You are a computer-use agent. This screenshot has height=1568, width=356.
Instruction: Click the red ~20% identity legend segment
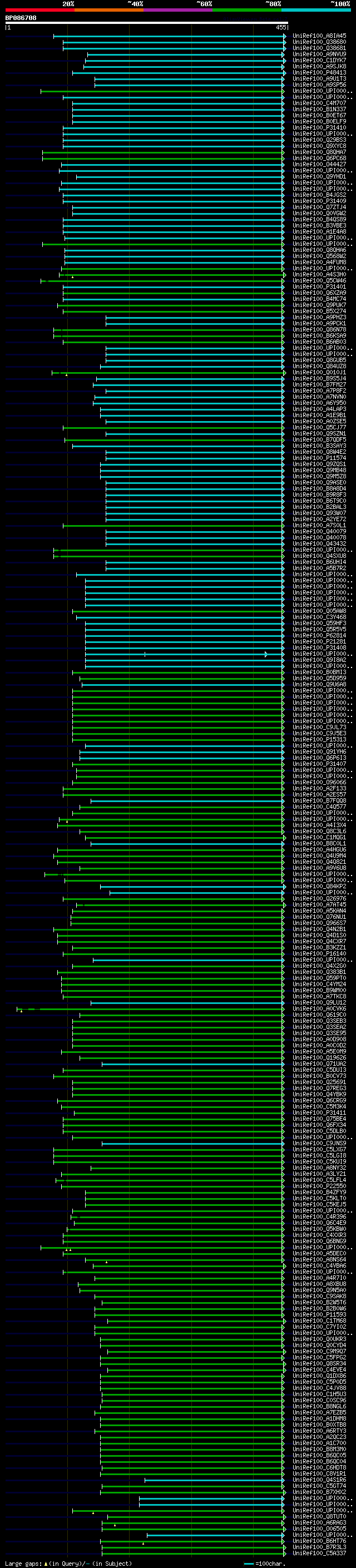(x=39, y=10)
